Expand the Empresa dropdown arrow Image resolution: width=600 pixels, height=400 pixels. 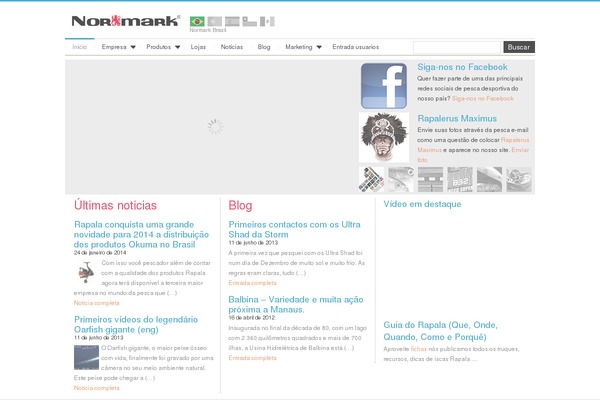[133, 47]
